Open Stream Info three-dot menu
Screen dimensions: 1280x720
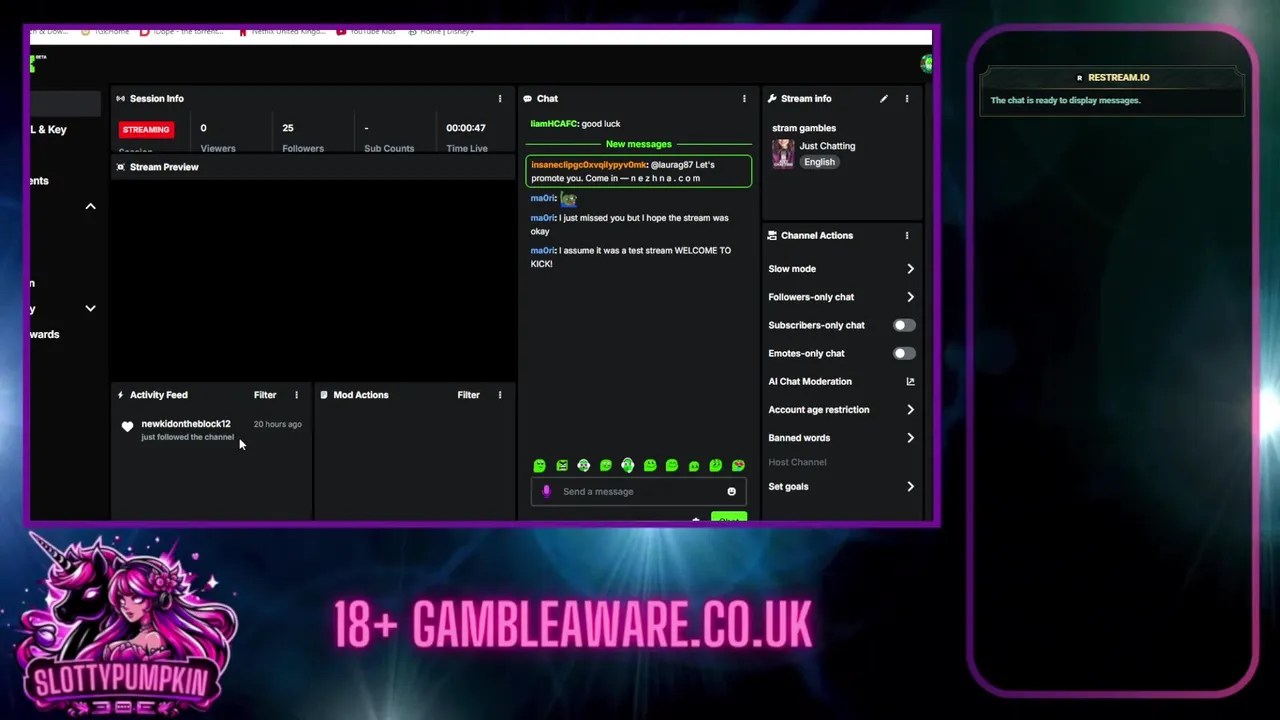(907, 99)
